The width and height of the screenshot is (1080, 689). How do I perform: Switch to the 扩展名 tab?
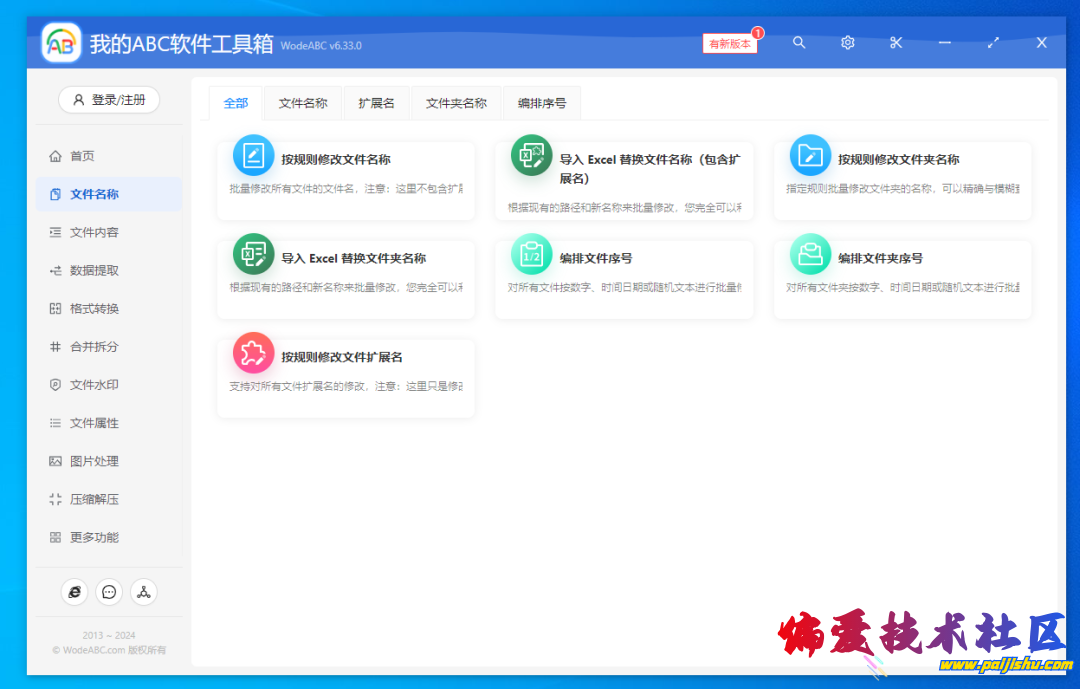pos(376,103)
